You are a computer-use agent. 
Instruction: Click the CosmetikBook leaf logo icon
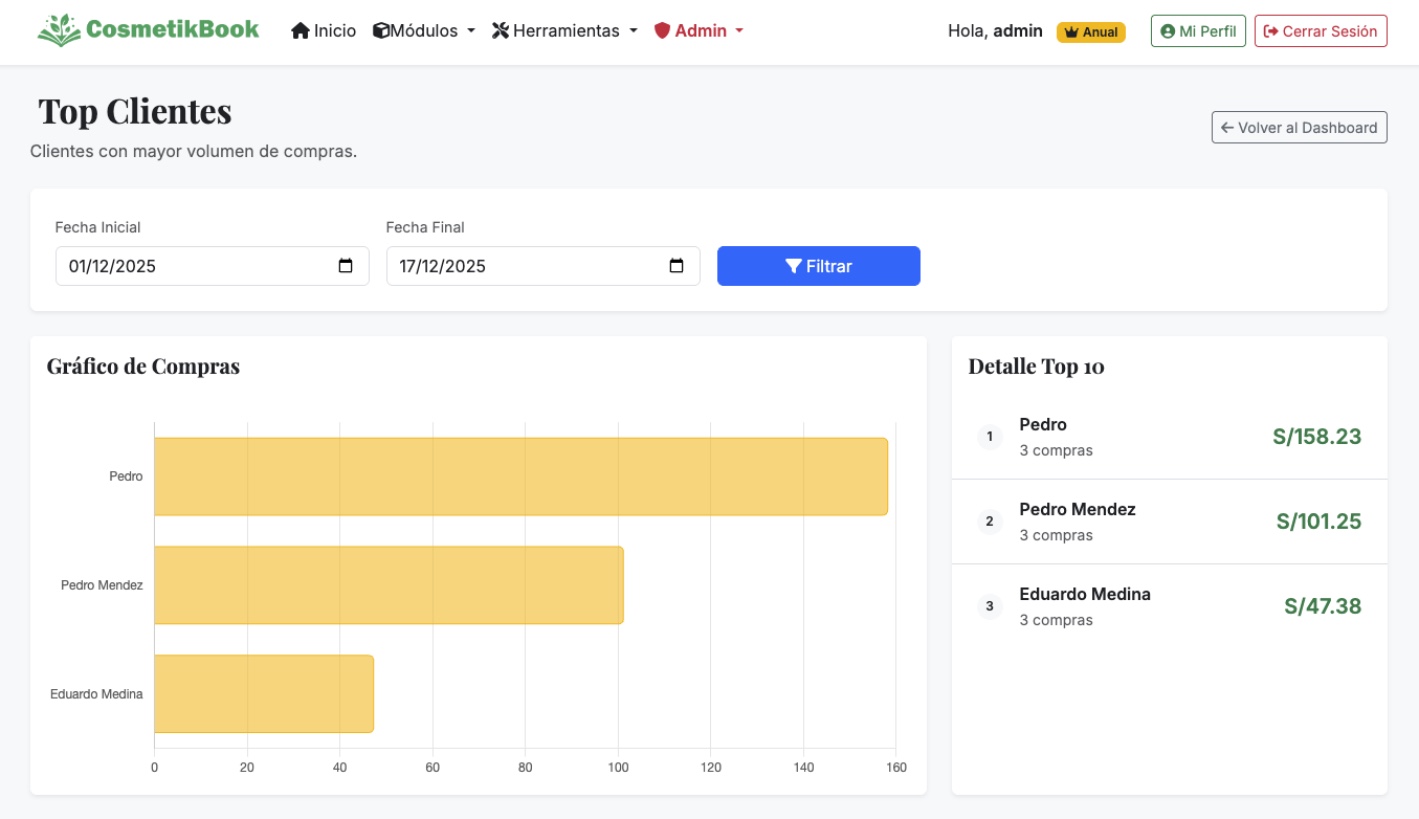tap(59, 30)
